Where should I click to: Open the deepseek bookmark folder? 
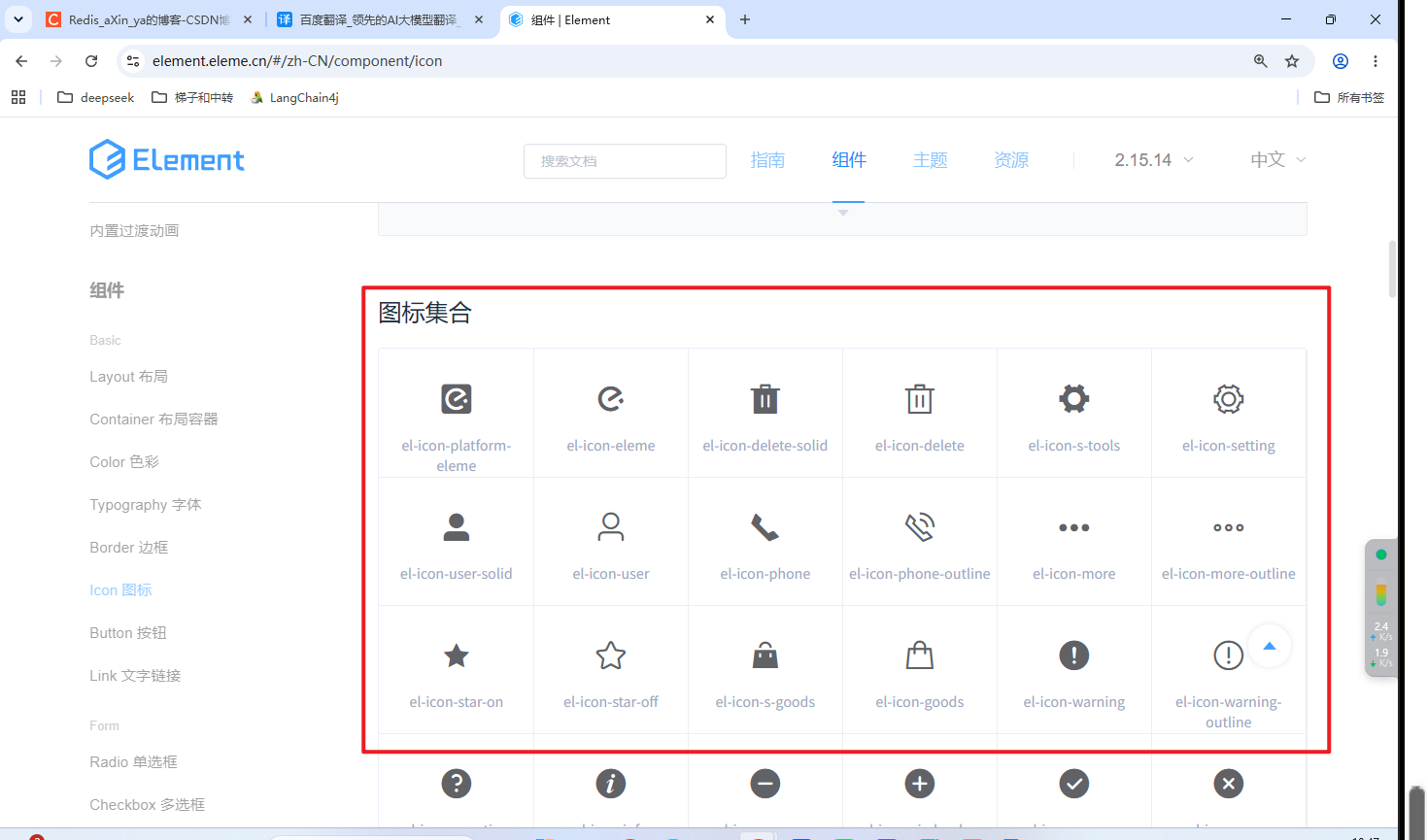[96, 97]
